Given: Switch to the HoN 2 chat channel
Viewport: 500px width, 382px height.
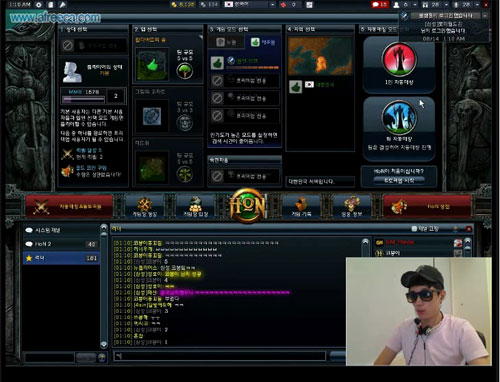Looking at the screenshot, I should tap(61, 244).
